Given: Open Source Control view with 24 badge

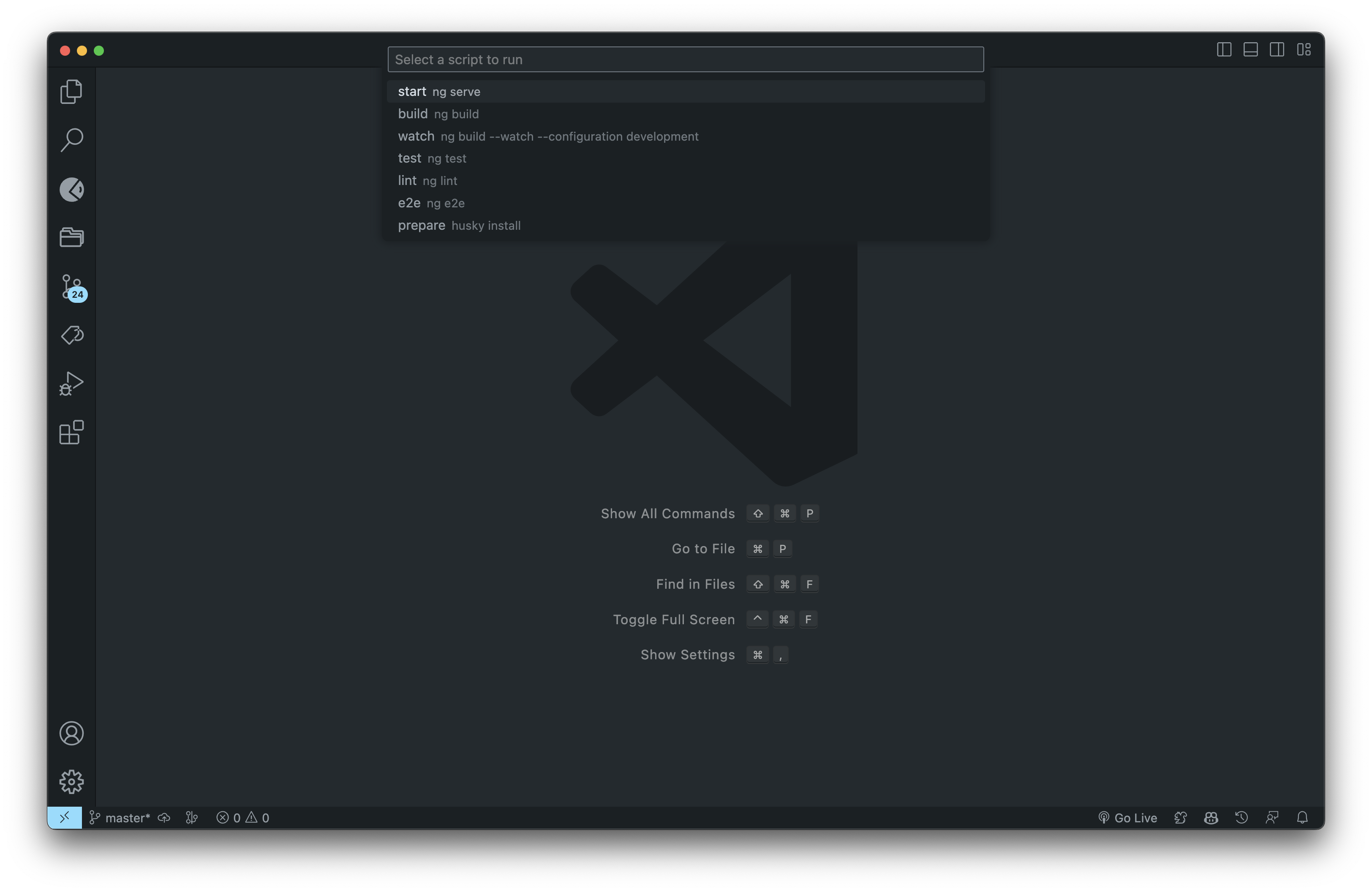Looking at the screenshot, I should [x=71, y=286].
